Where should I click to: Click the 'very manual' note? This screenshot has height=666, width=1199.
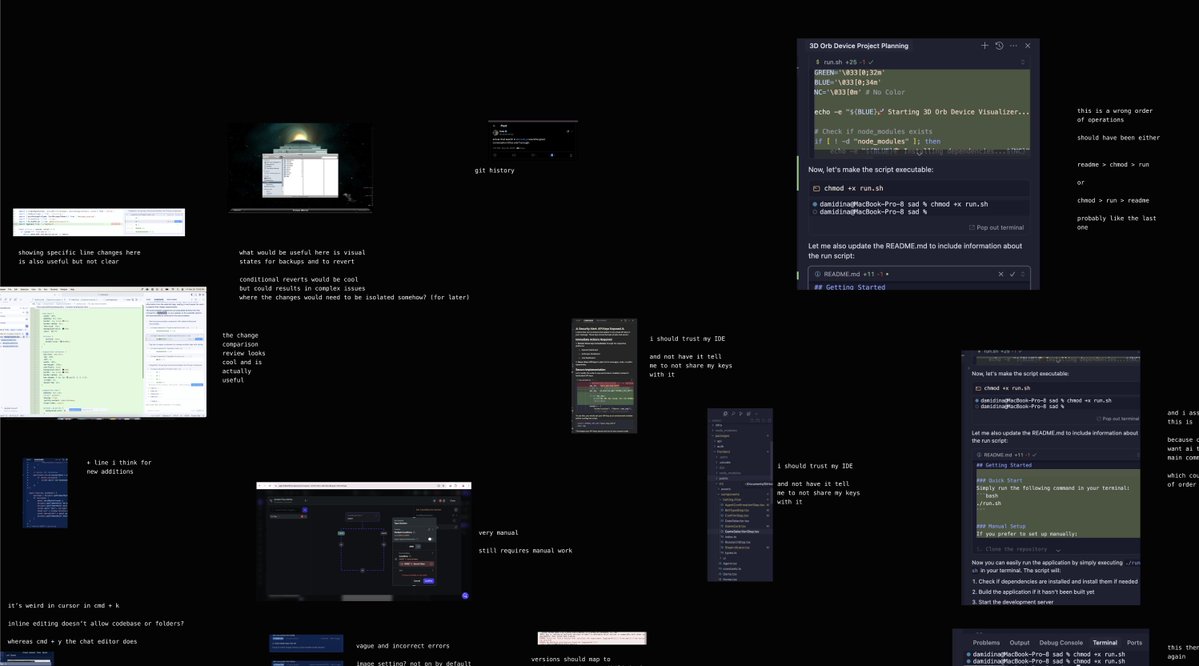pyautogui.click(x=499, y=533)
